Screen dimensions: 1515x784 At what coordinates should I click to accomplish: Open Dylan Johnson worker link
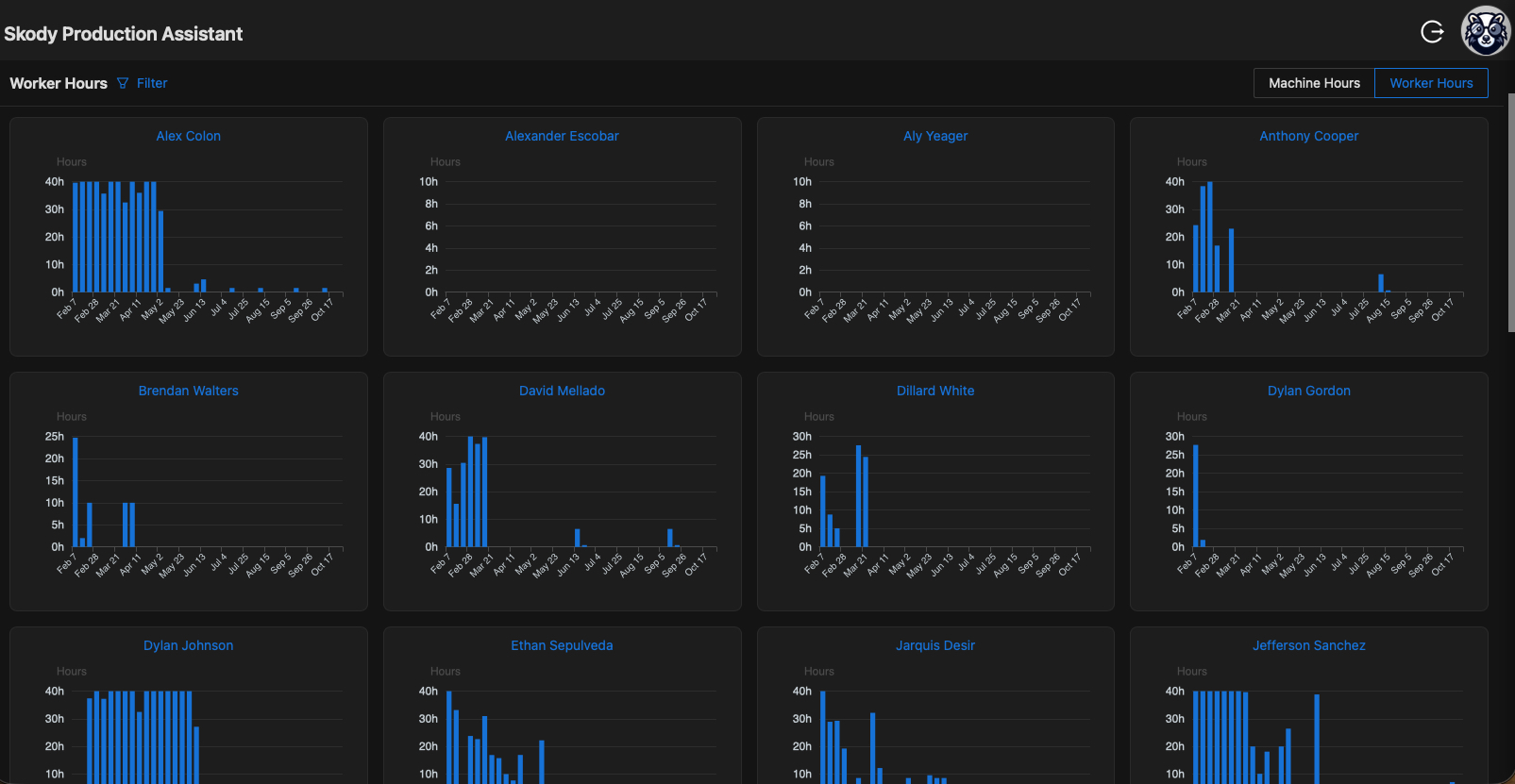pyautogui.click(x=189, y=645)
